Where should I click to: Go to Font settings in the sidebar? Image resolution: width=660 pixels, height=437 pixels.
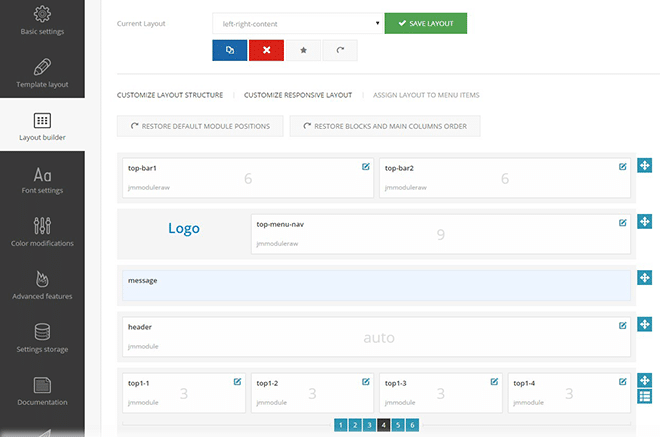tap(42, 180)
